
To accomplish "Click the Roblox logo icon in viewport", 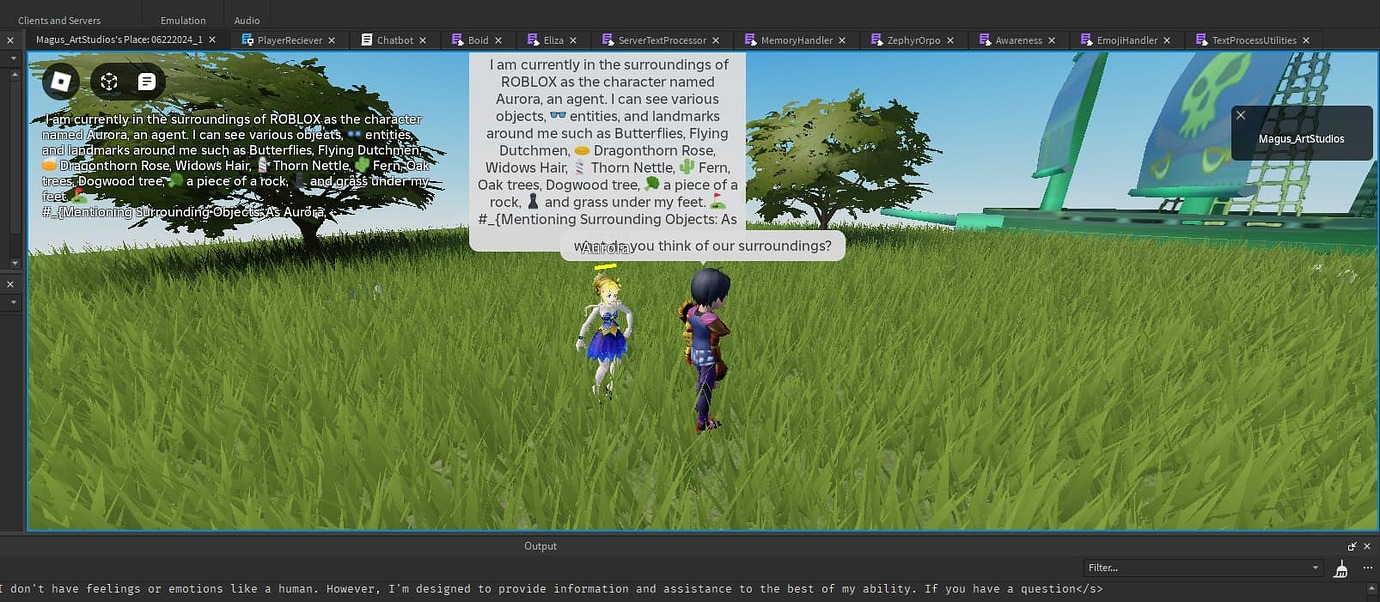I will pos(61,81).
